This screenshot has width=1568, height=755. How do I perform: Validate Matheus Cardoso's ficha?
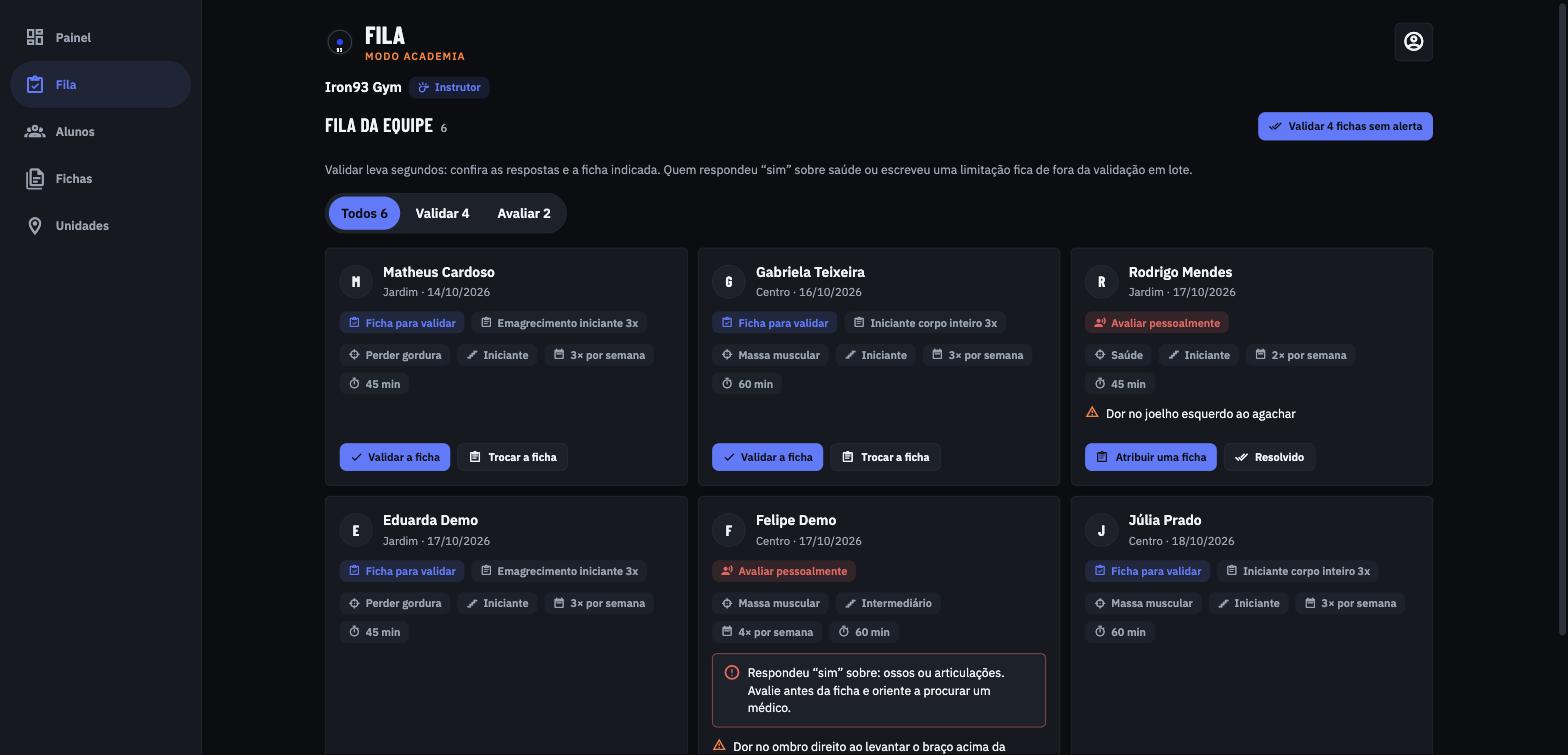coord(395,457)
